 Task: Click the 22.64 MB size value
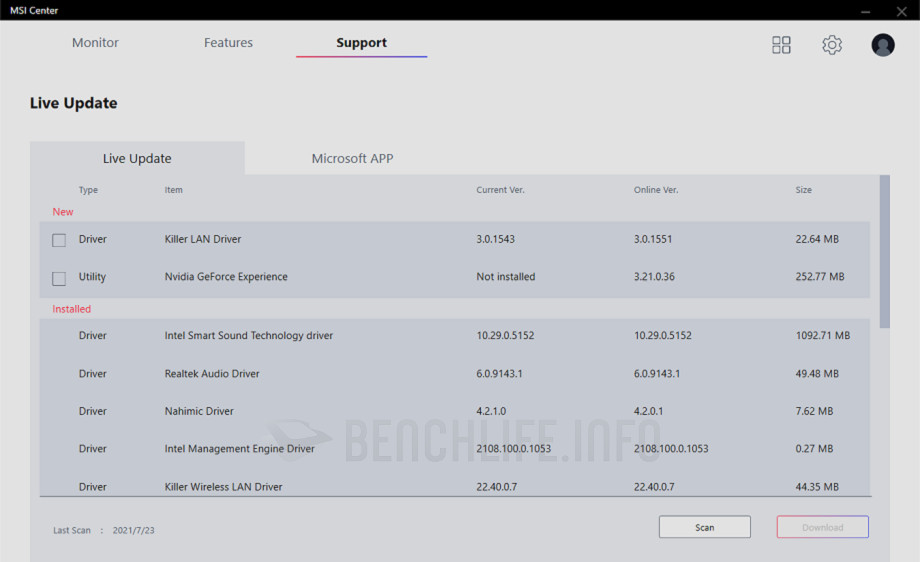[x=817, y=239]
